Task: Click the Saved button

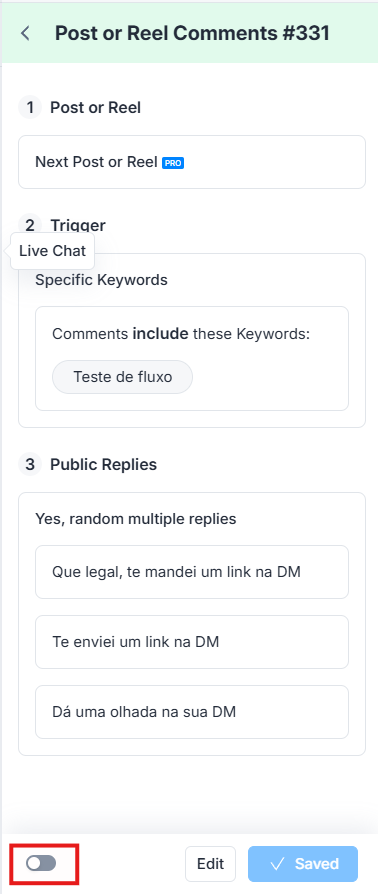Action: [303, 864]
